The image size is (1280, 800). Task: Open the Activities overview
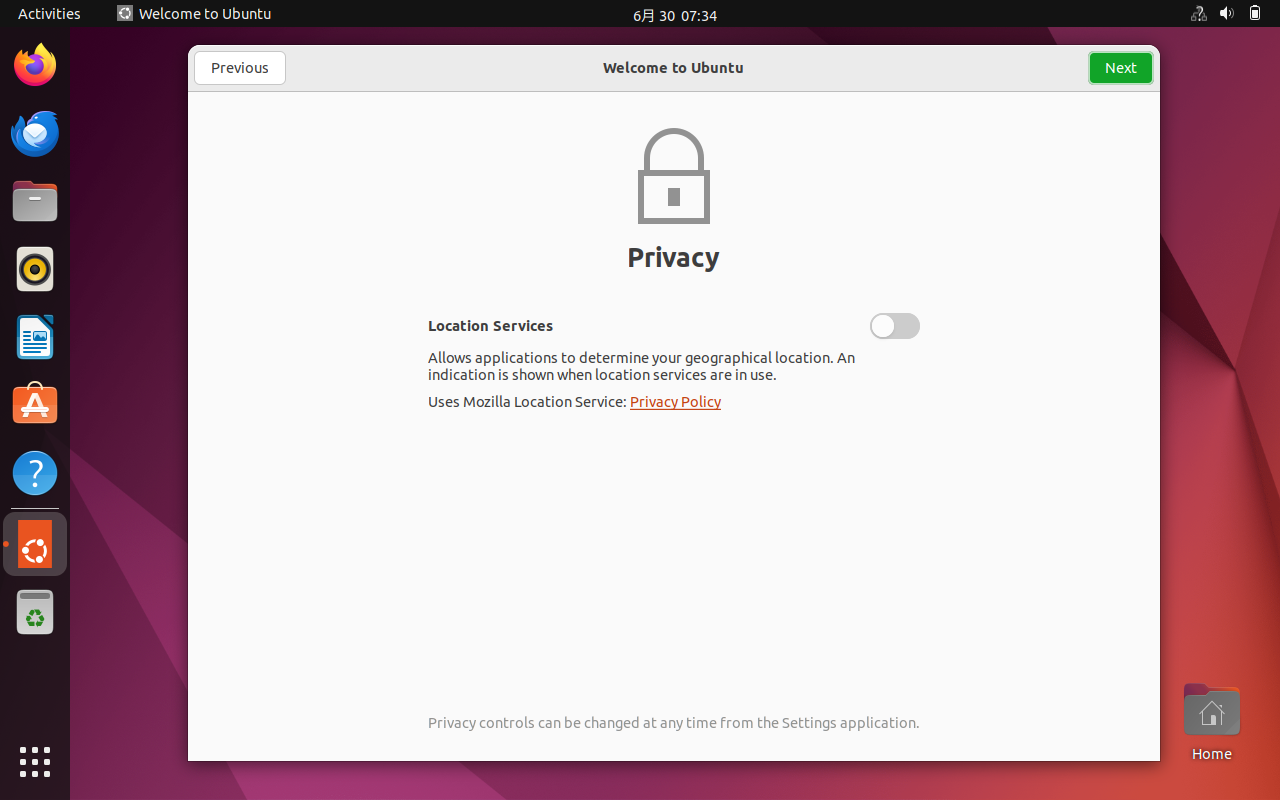tap(49, 14)
